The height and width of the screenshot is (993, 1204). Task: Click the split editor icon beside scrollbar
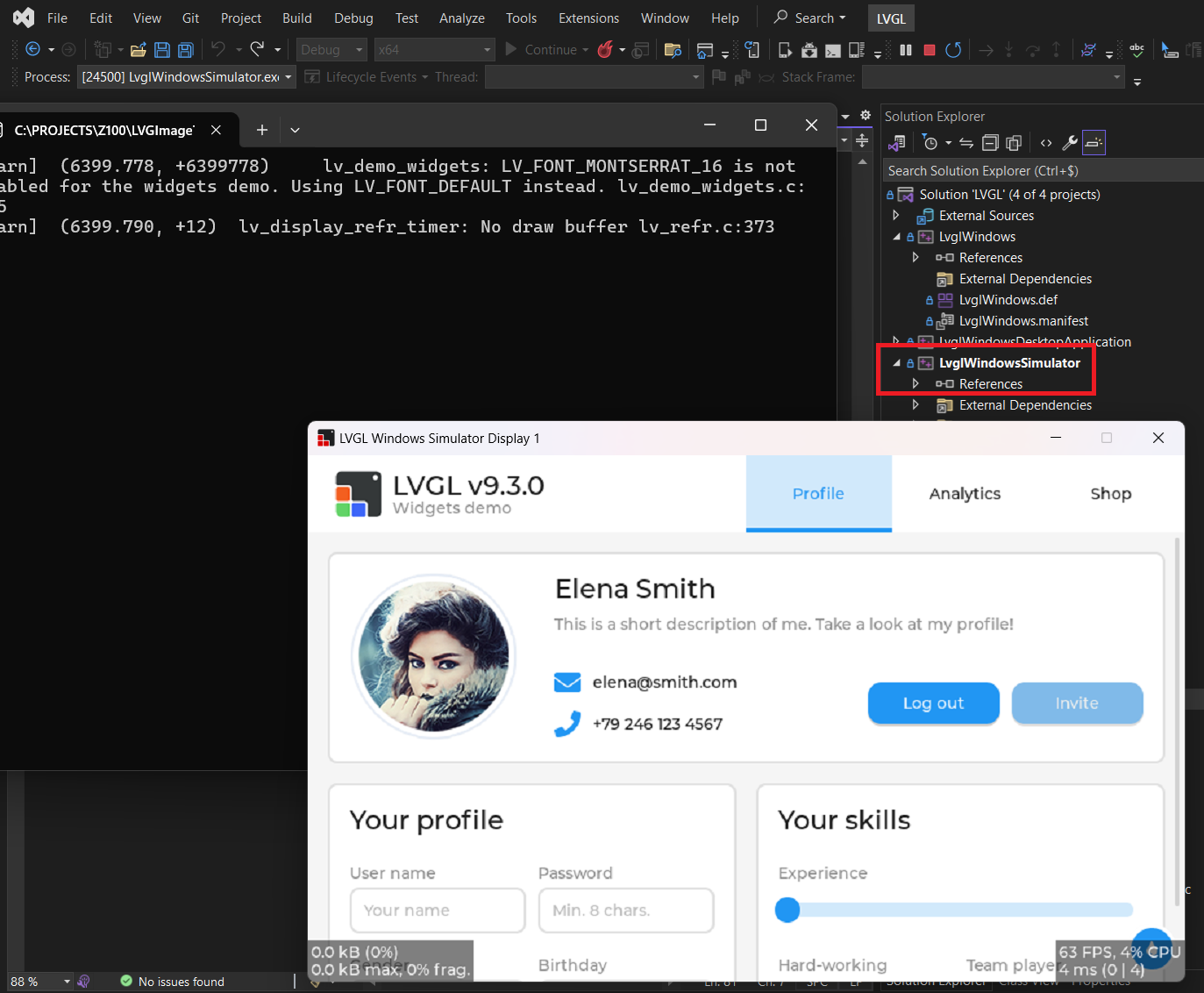pyautogui.click(x=863, y=140)
